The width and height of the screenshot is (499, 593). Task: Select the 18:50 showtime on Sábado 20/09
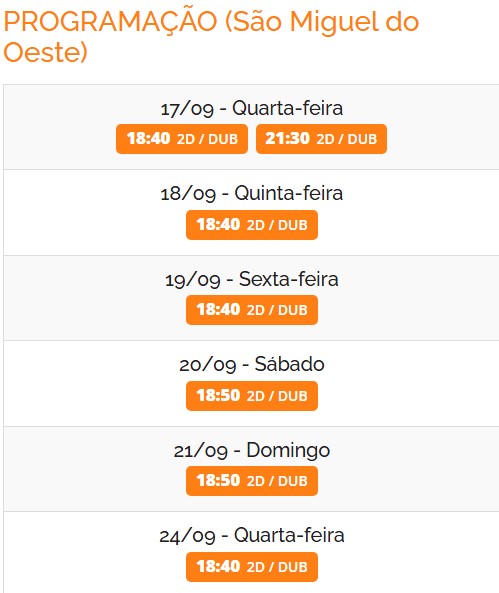[252, 396]
